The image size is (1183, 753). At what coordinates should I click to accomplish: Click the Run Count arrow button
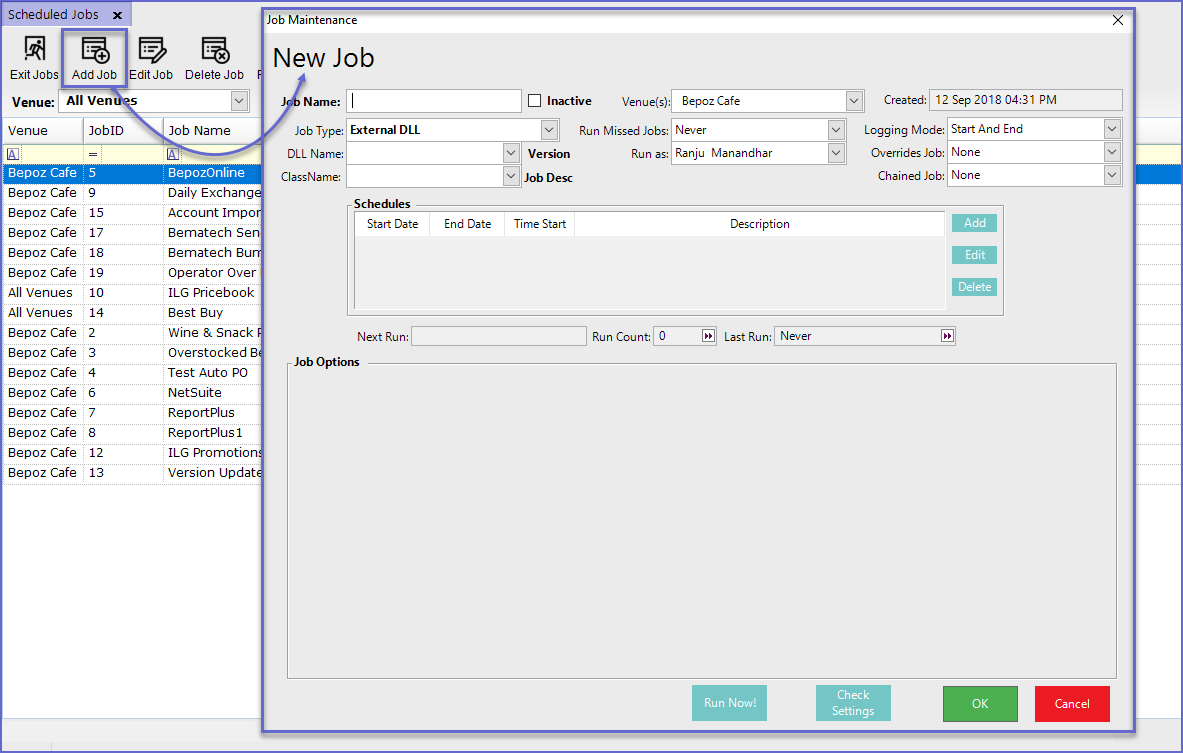(708, 337)
